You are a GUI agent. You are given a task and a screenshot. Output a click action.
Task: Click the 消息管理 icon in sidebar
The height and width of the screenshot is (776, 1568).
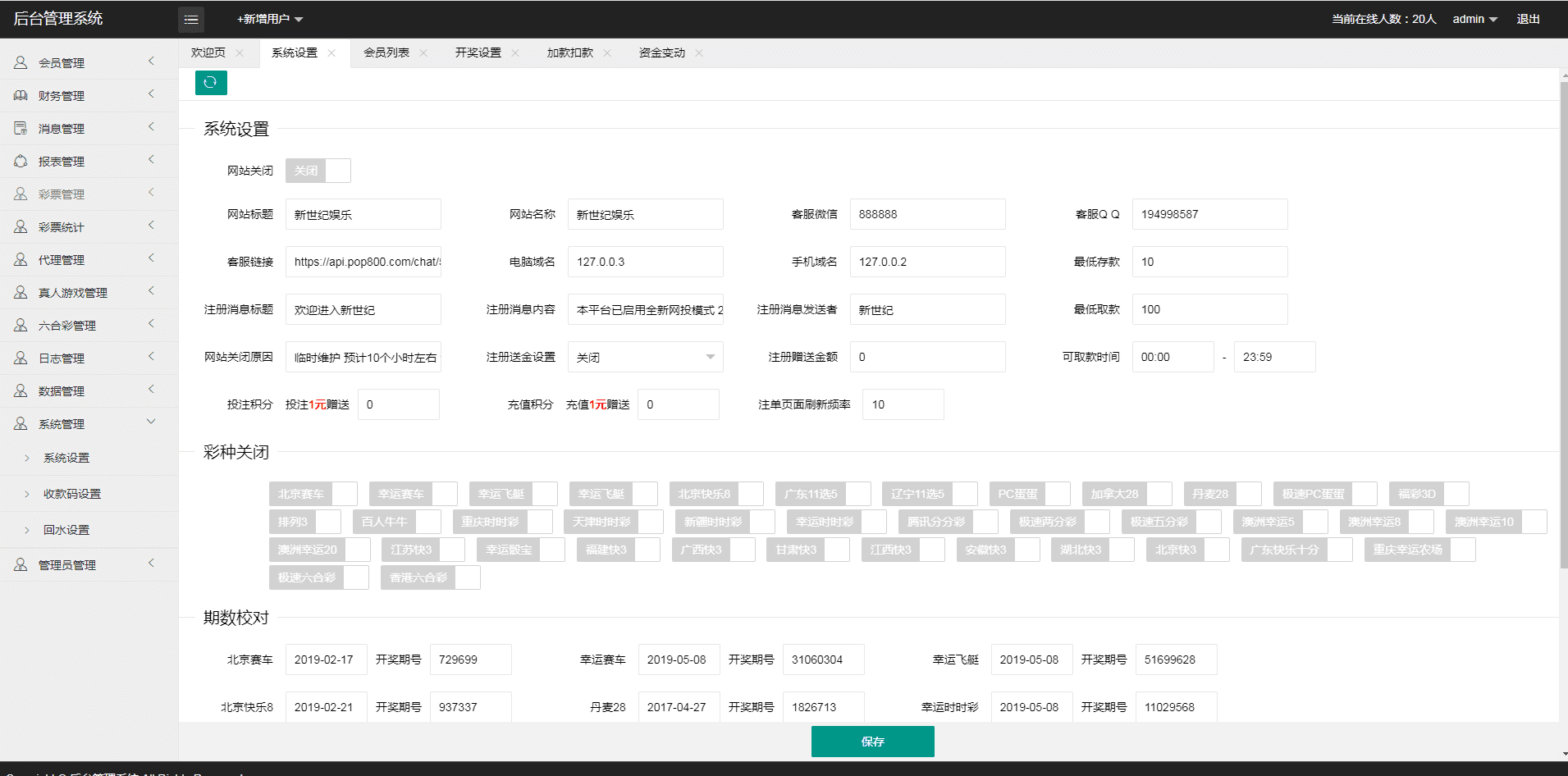coord(21,129)
